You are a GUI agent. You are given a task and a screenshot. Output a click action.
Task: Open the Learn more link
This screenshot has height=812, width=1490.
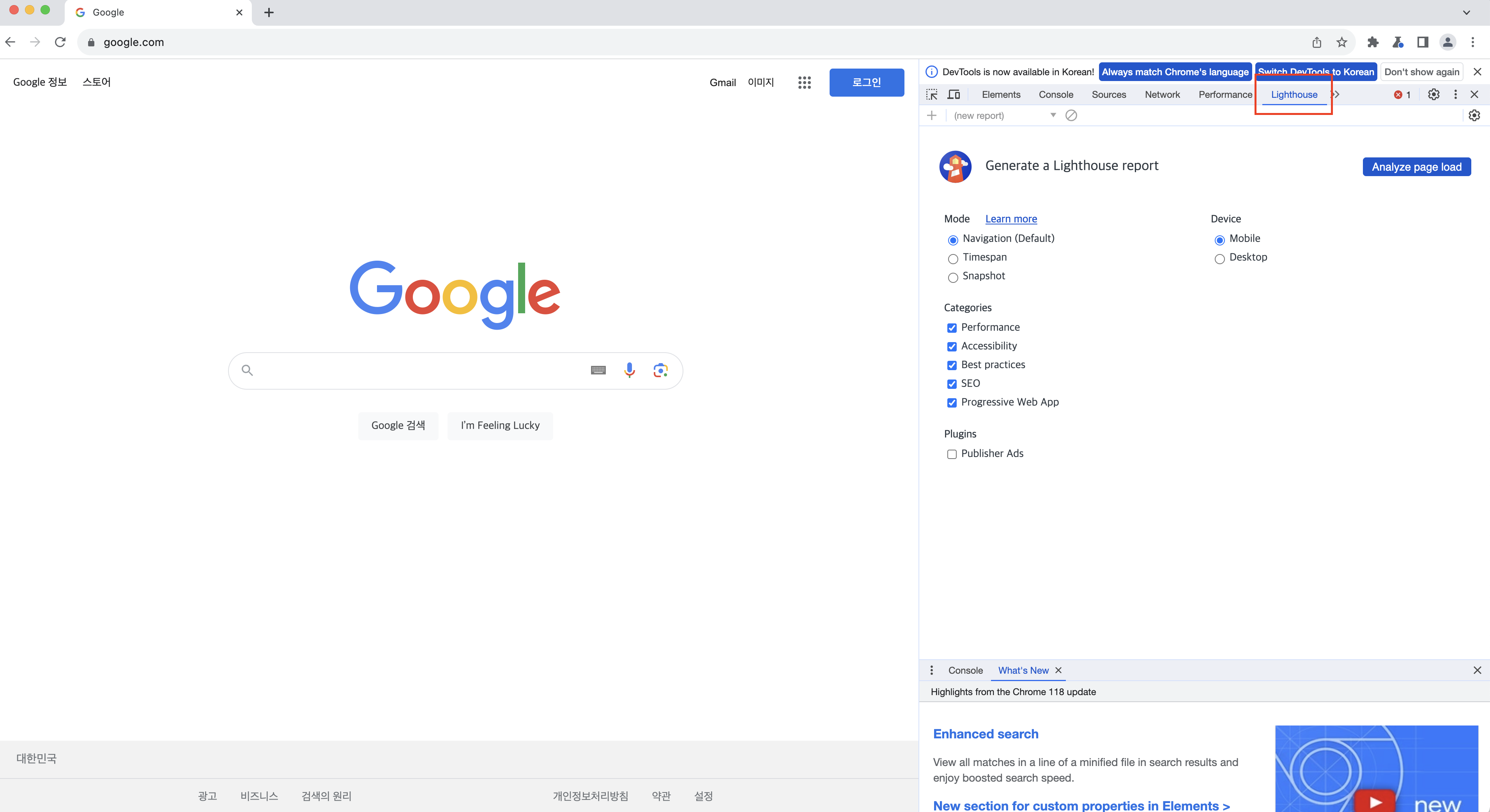pos(1011,219)
